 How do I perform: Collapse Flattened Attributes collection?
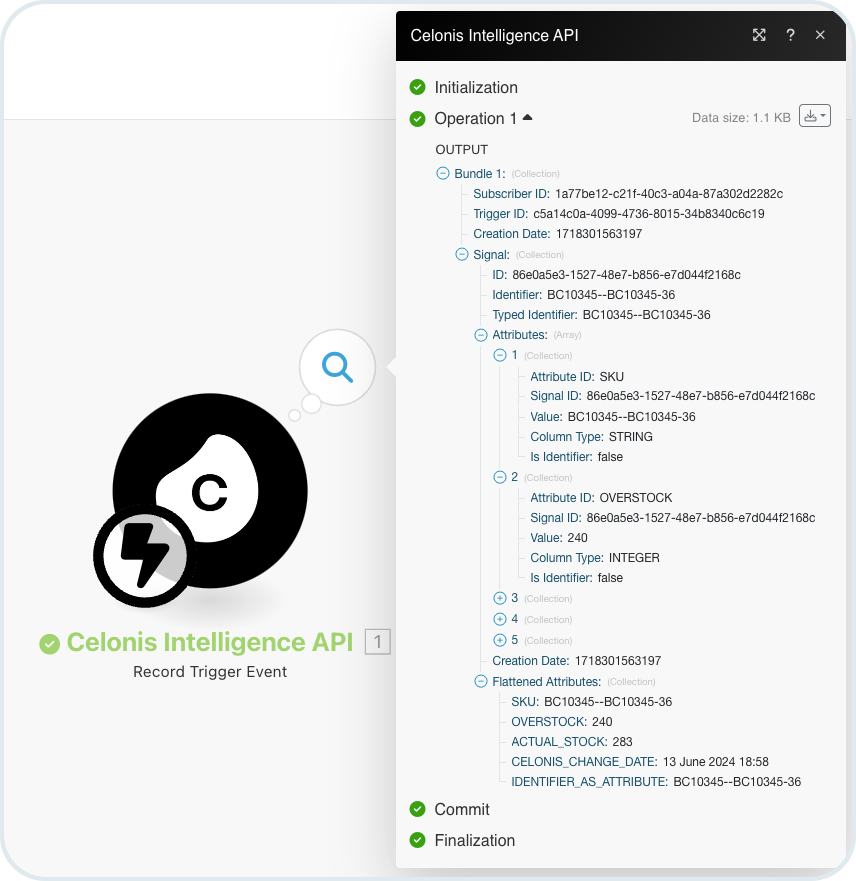[481, 682]
